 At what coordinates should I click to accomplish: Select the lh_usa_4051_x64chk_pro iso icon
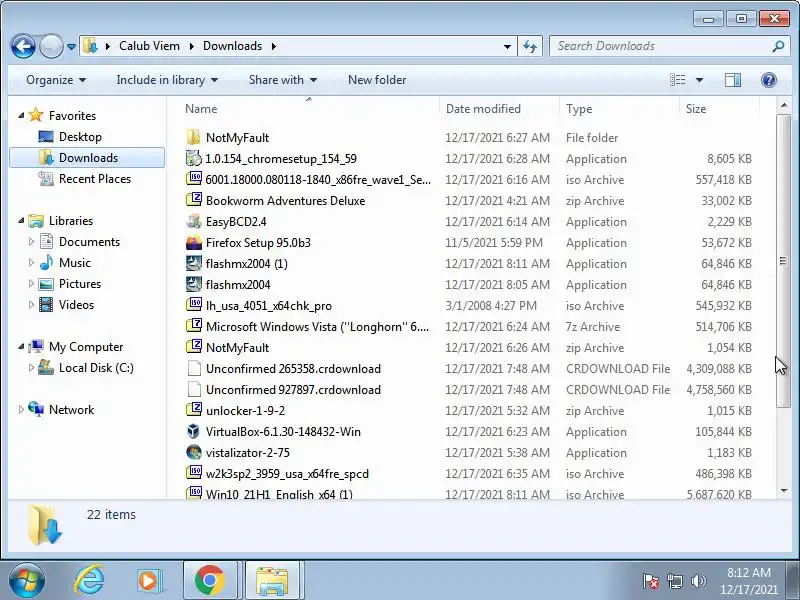[x=193, y=305]
